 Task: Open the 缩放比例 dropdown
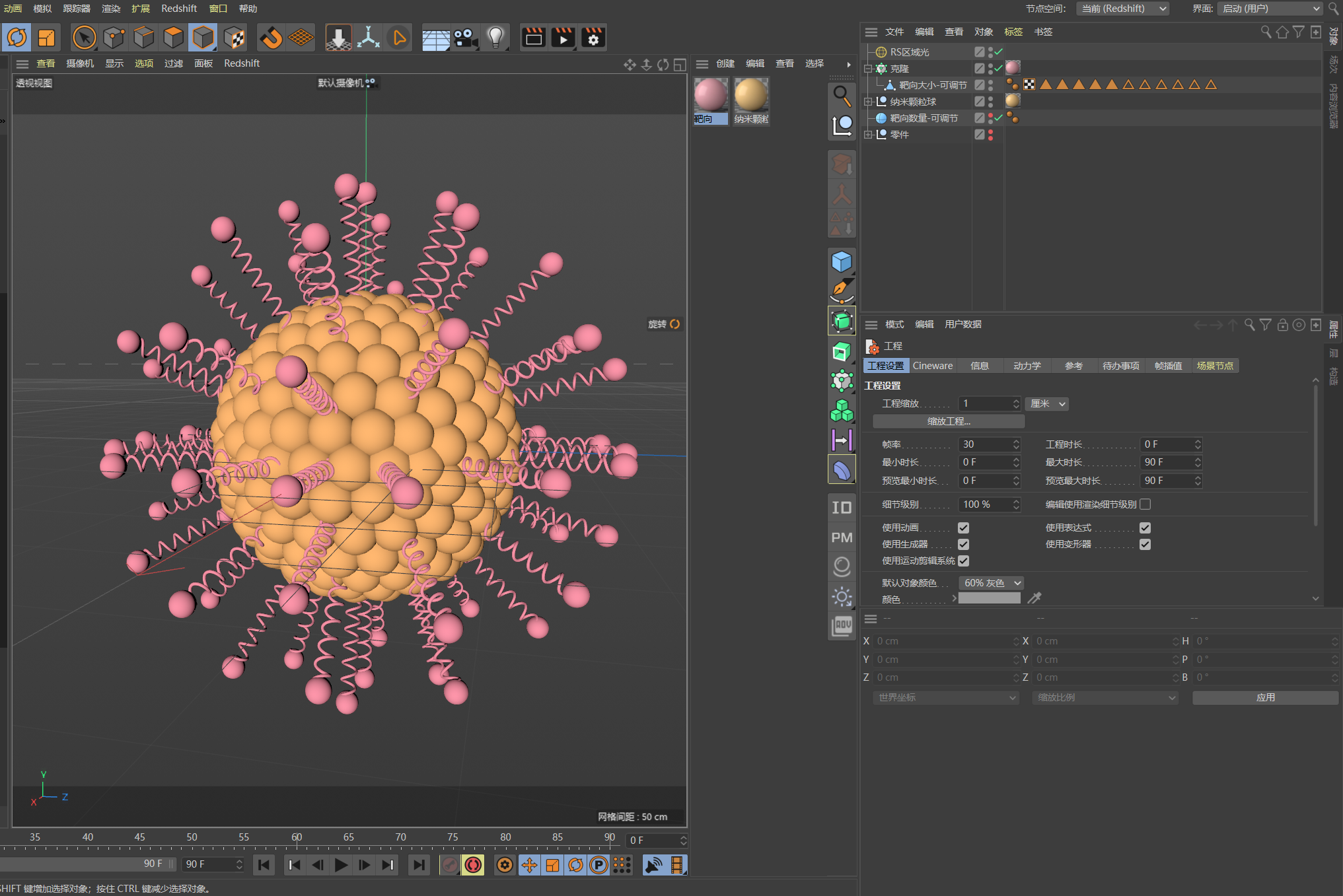(1105, 697)
